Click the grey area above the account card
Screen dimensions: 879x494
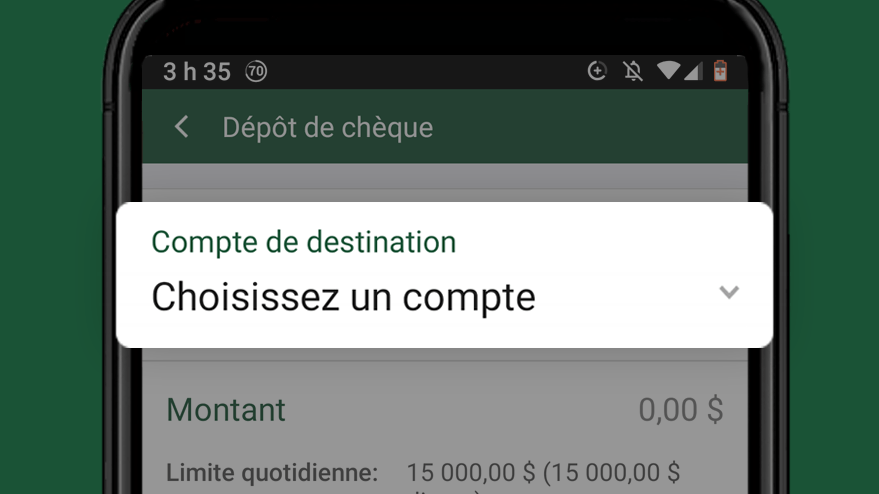point(445,183)
